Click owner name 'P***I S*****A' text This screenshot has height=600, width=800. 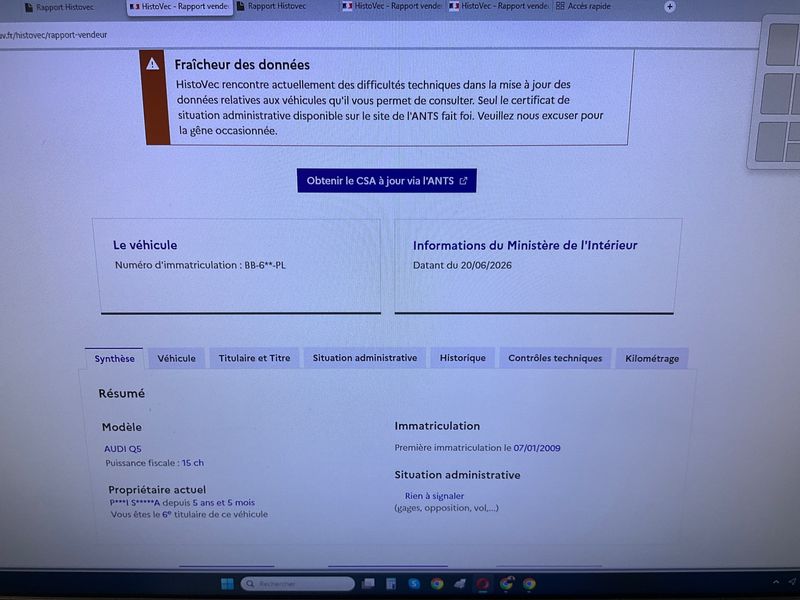135,503
